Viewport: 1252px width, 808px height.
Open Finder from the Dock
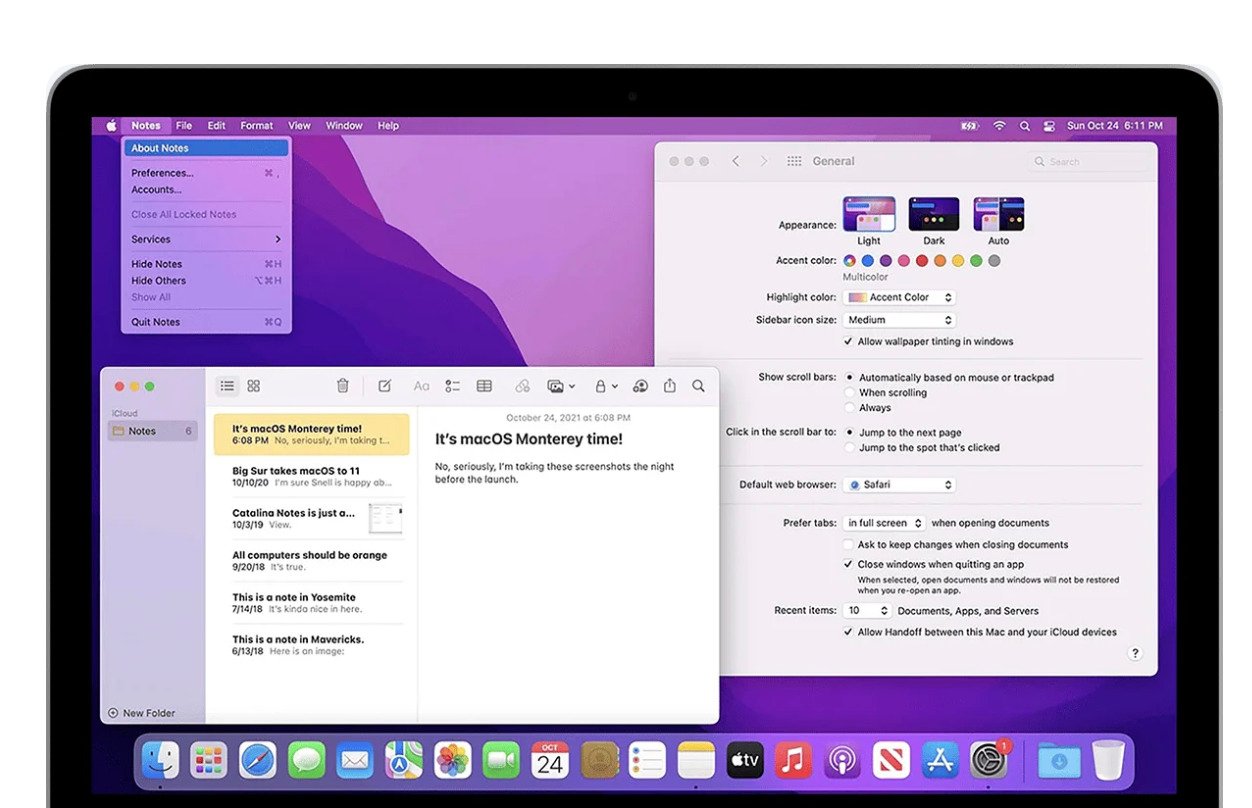coord(160,760)
